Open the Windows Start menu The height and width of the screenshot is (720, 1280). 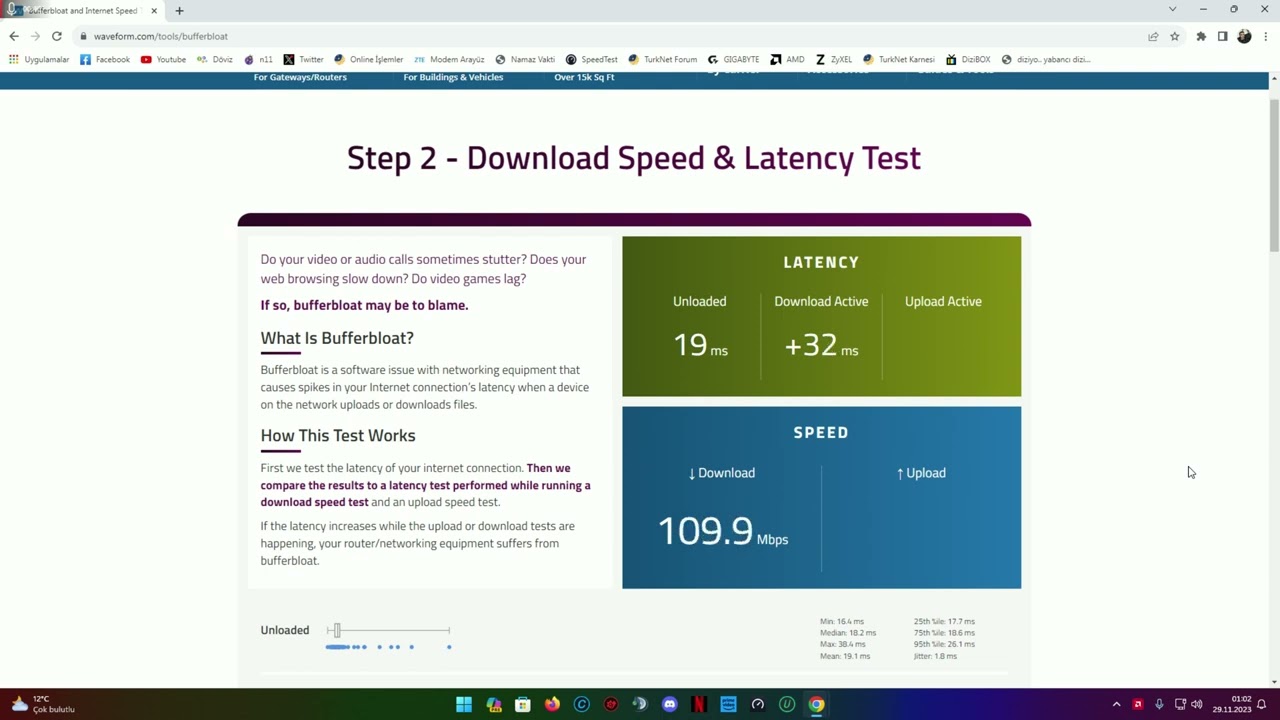(464, 704)
